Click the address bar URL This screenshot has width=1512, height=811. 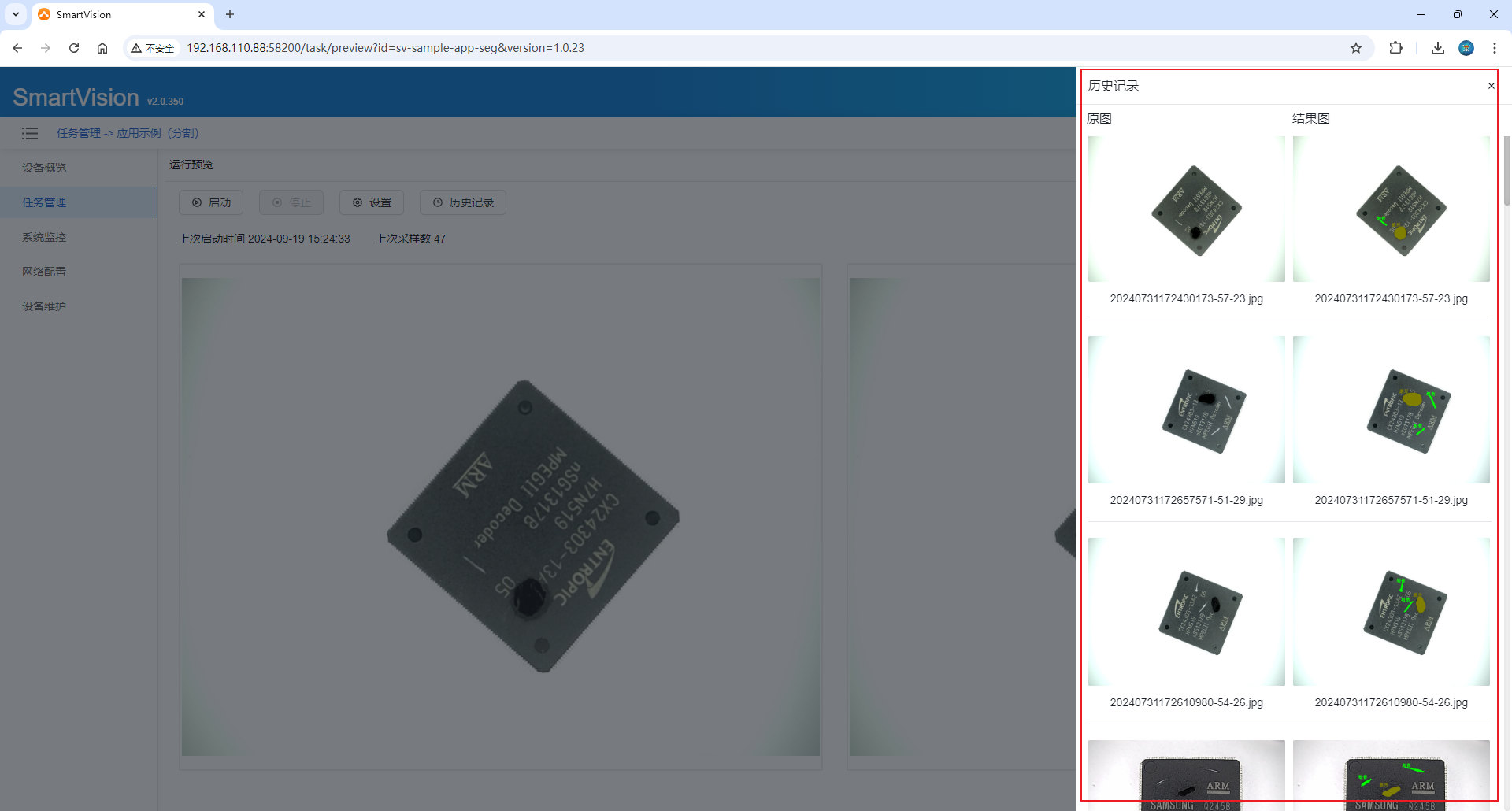[385, 48]
